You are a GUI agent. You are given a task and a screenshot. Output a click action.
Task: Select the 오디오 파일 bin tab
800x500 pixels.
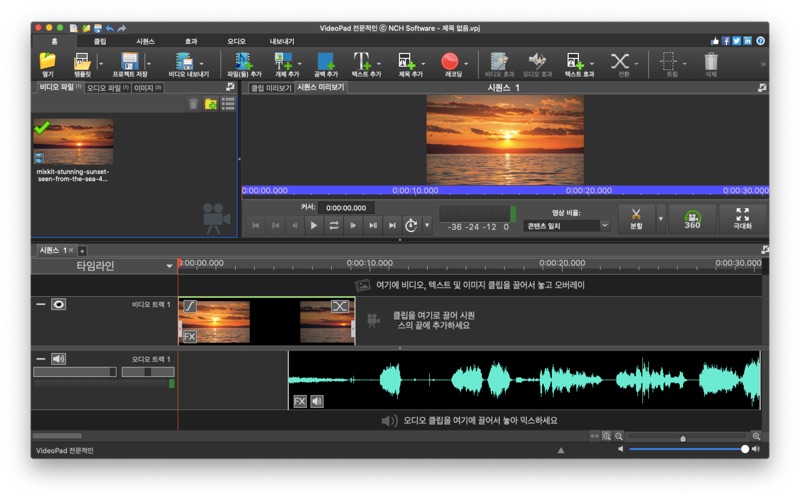click(x=108, y=88)
